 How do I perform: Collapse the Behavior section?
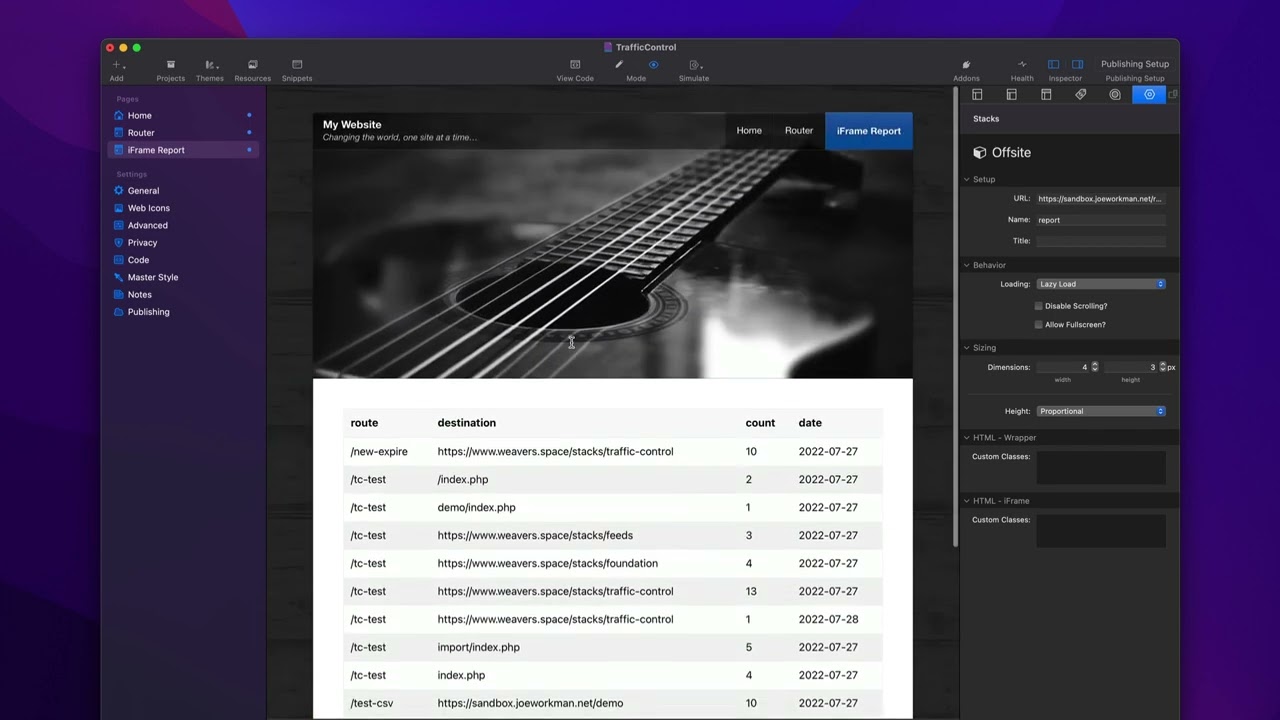point(967,265)
